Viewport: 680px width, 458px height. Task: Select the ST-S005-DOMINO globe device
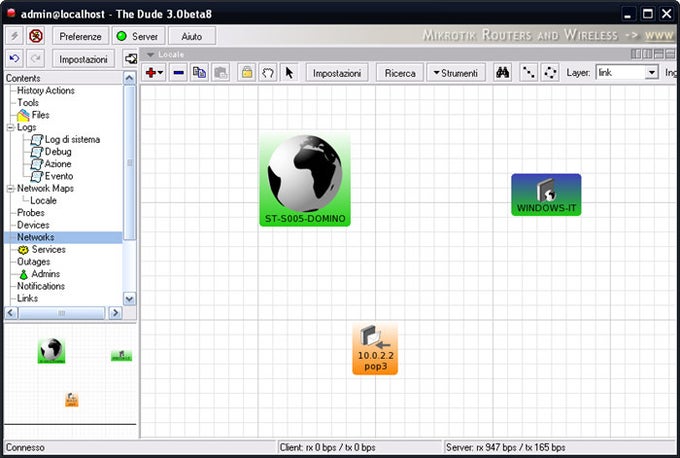pos(305,180)
